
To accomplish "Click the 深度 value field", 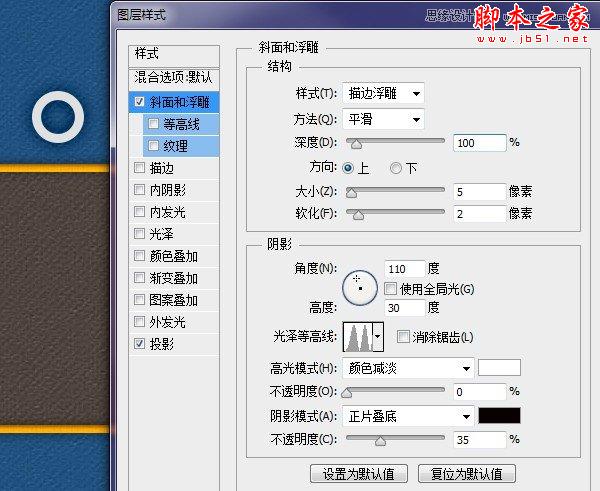I will [x=479, y=143].
